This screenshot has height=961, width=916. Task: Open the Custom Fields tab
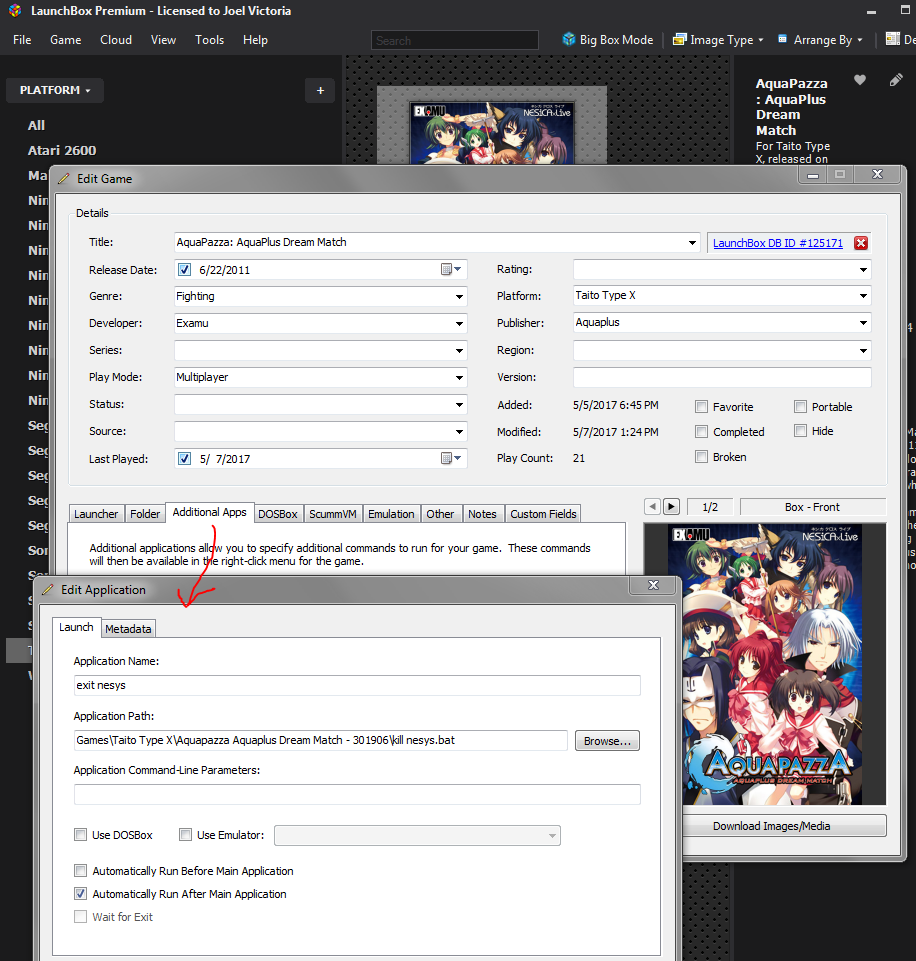tap(543, 514)
